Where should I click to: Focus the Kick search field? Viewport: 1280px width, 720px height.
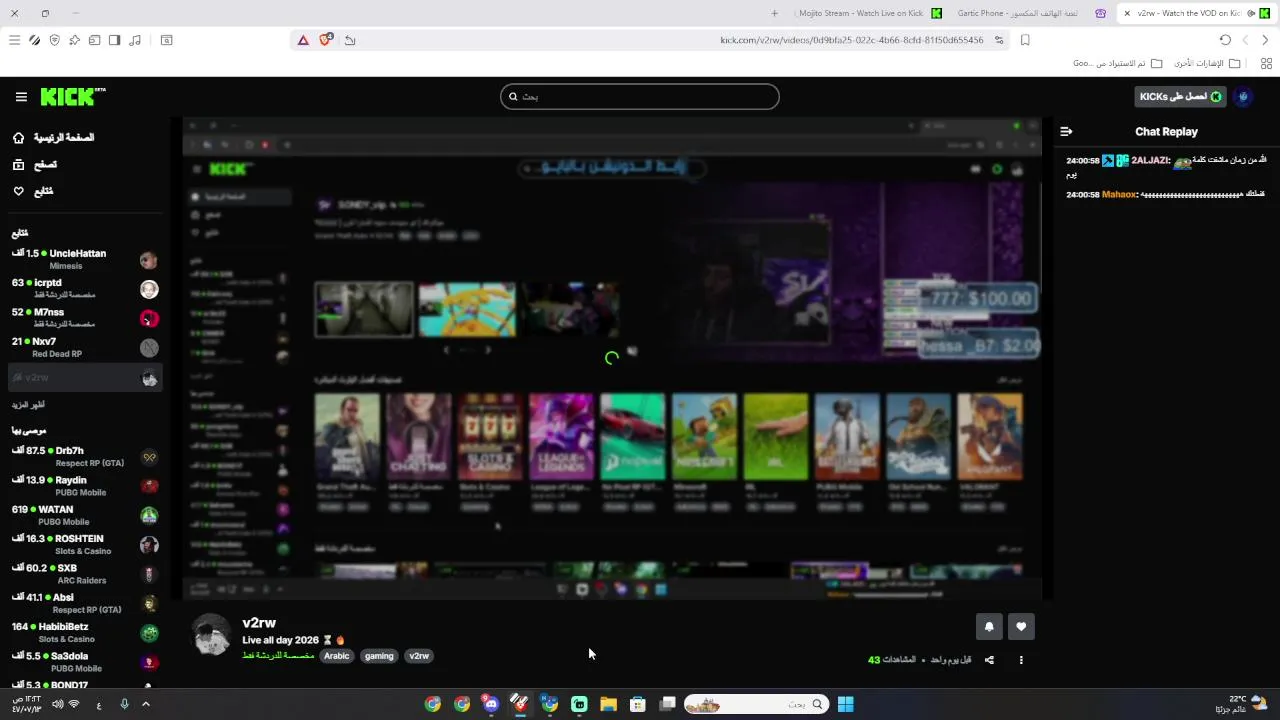[640, 97]
